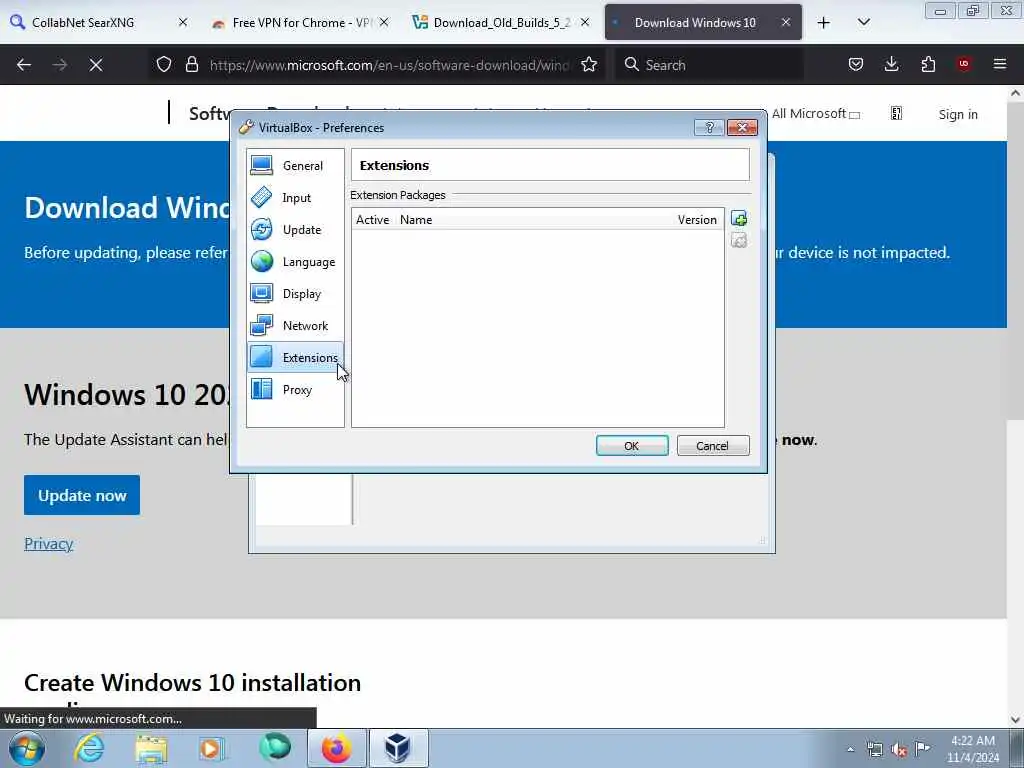Open the uBlock Origin extension icon
This screenshot has width=1024, height=768.
[964, 64]
